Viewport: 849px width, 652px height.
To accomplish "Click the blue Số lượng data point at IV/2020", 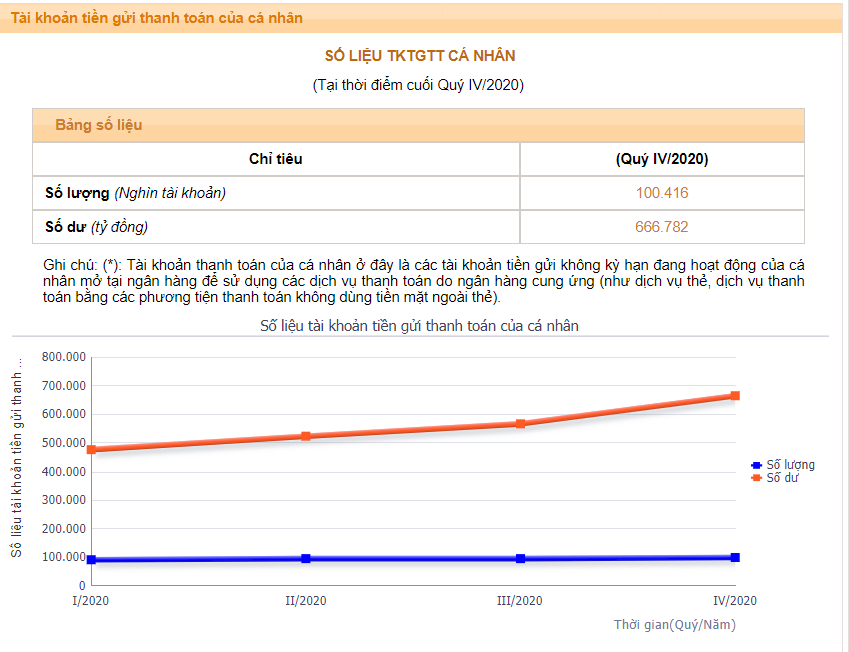I will [x=735, y=557].
